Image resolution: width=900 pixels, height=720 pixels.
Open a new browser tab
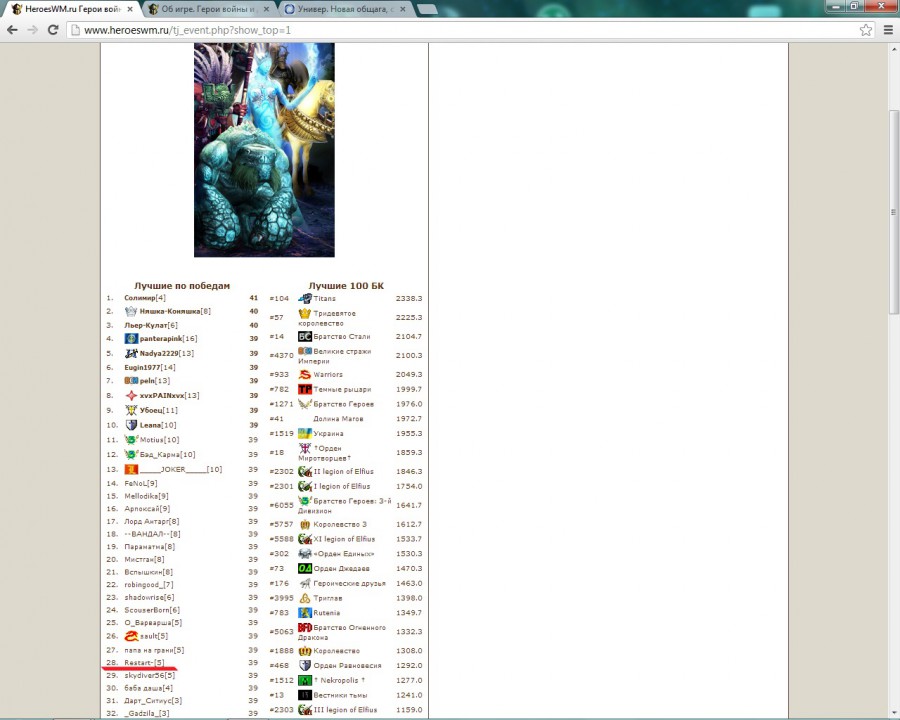click(426, 9)
